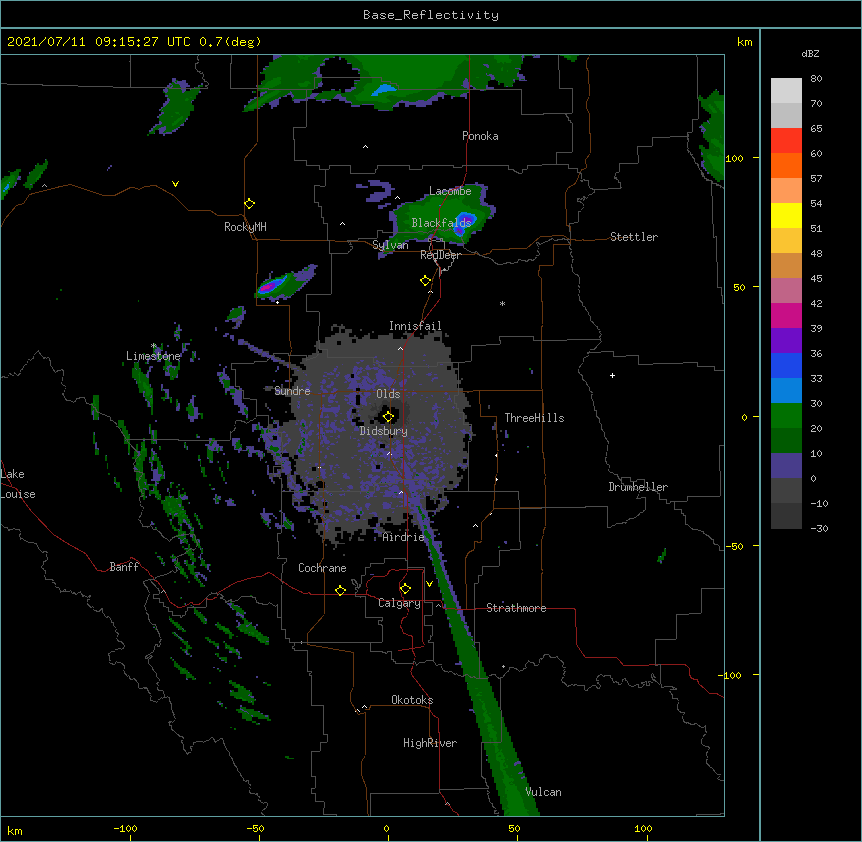Click the yellow station marker above Calgary

405,589
